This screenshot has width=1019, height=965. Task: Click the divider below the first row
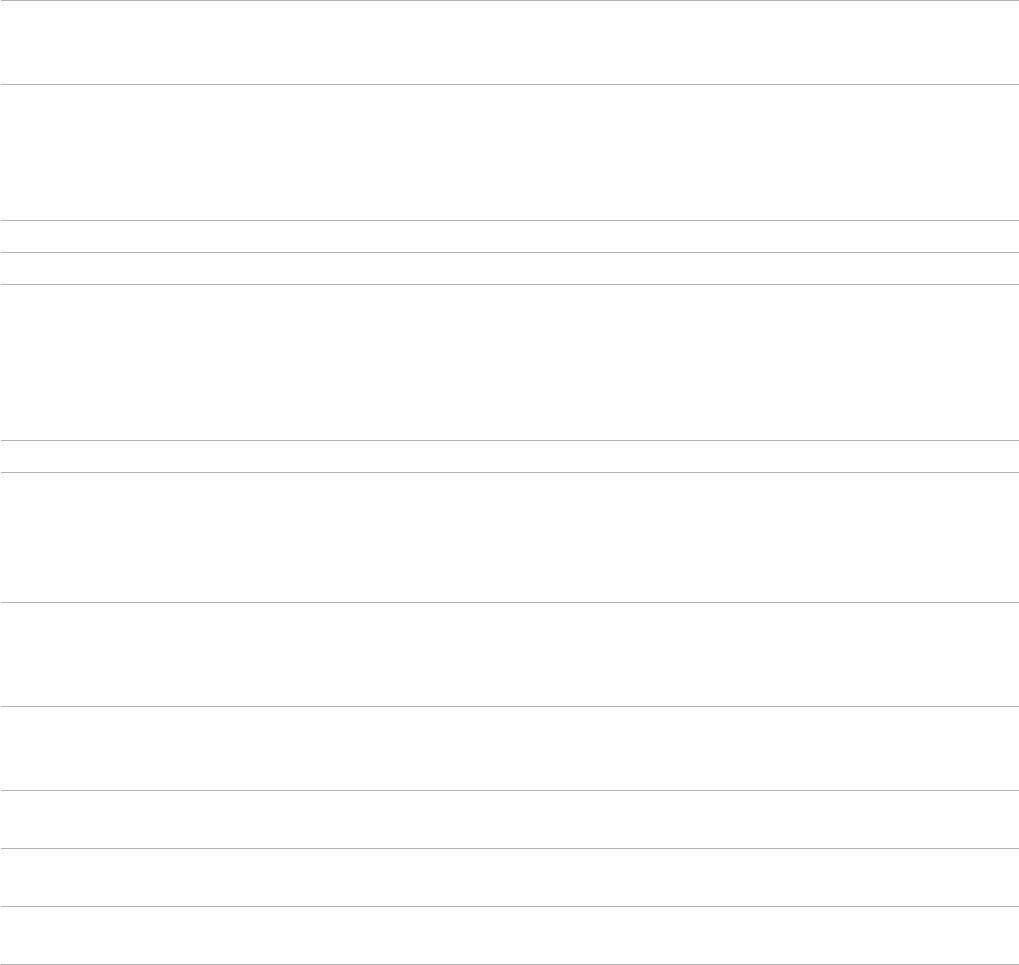pyautogui.click(x=510, y=84)
